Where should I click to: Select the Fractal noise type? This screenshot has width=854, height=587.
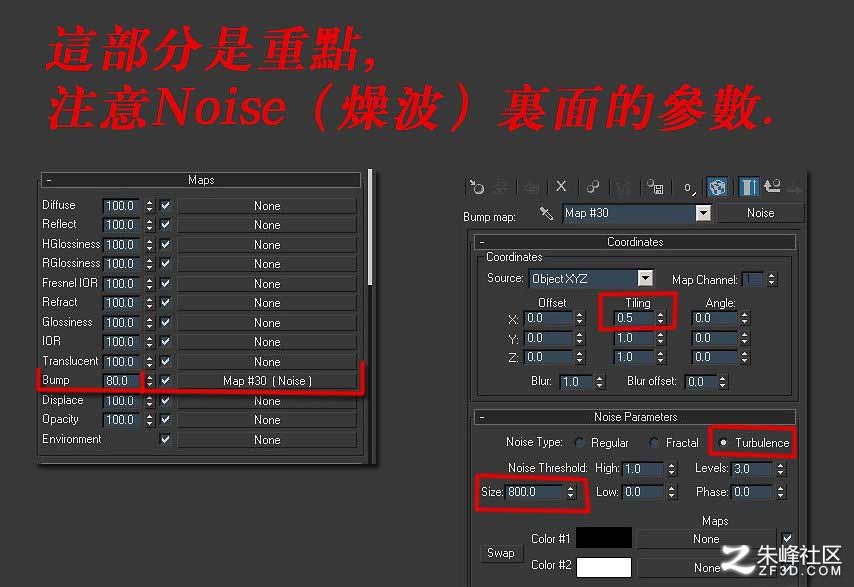pyautogui.click(x=654, y=443)
